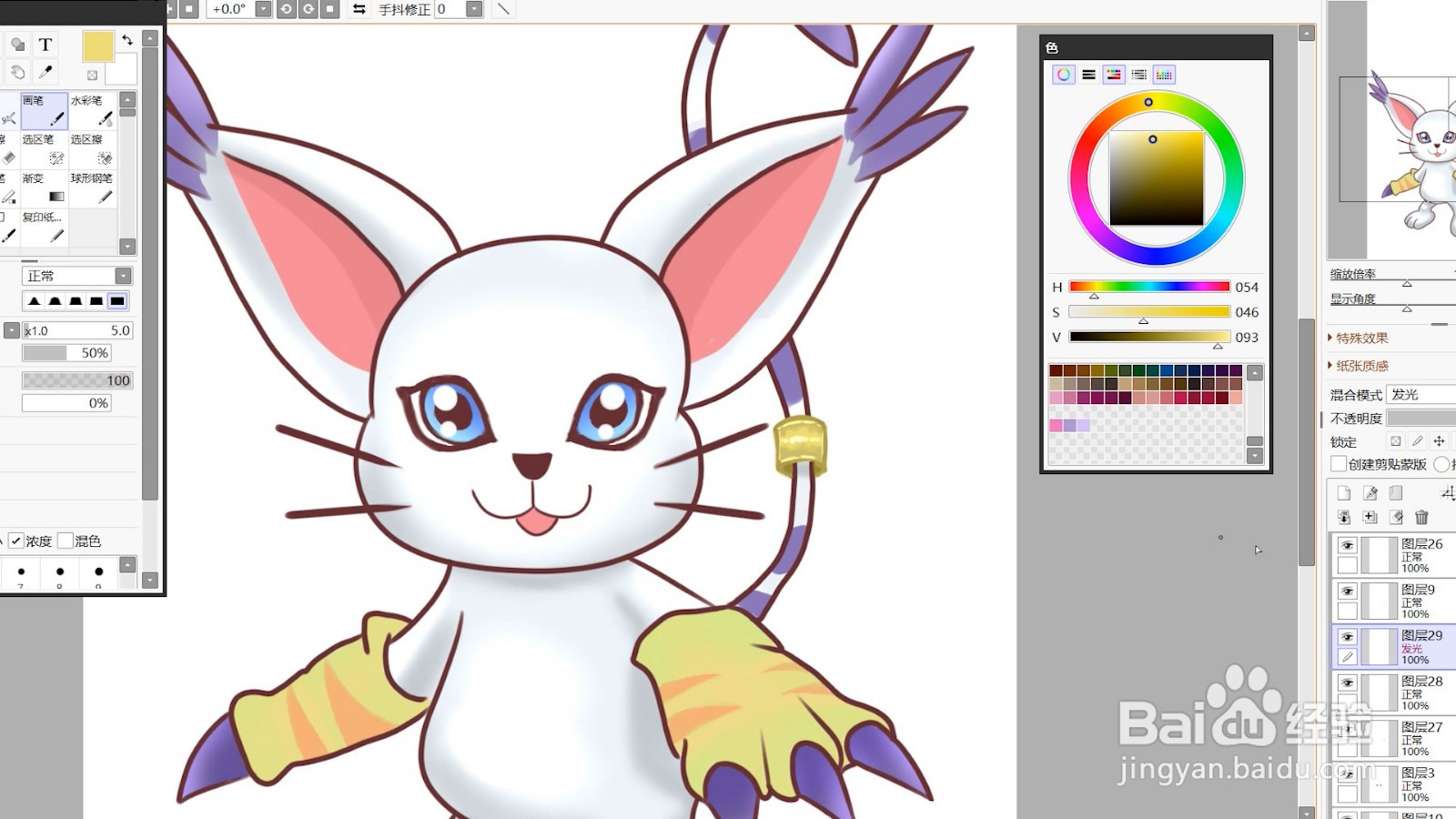This screenshot has width=1456, height=819.
Task: Toggle the 混色 color mixing checkbox
Action: 66,541
